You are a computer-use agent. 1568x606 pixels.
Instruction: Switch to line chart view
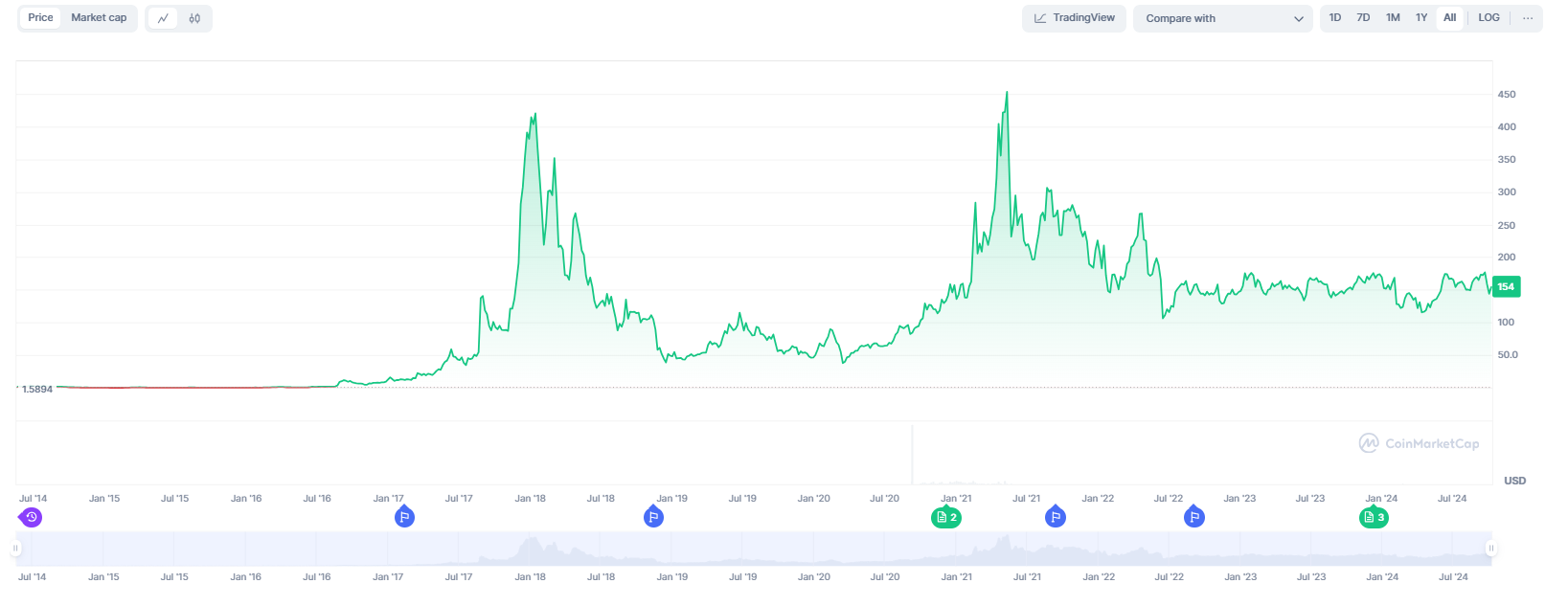pyautogui.click(x=163, y=18)
